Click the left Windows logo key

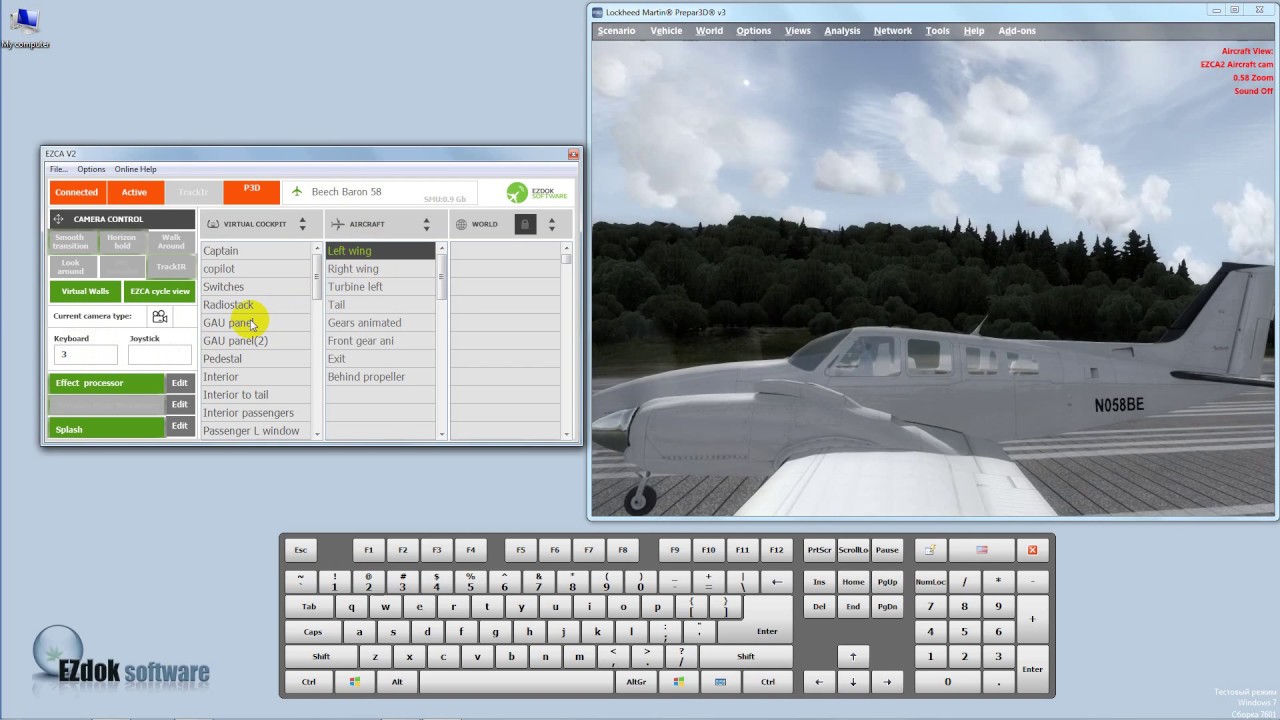[355, 682]
